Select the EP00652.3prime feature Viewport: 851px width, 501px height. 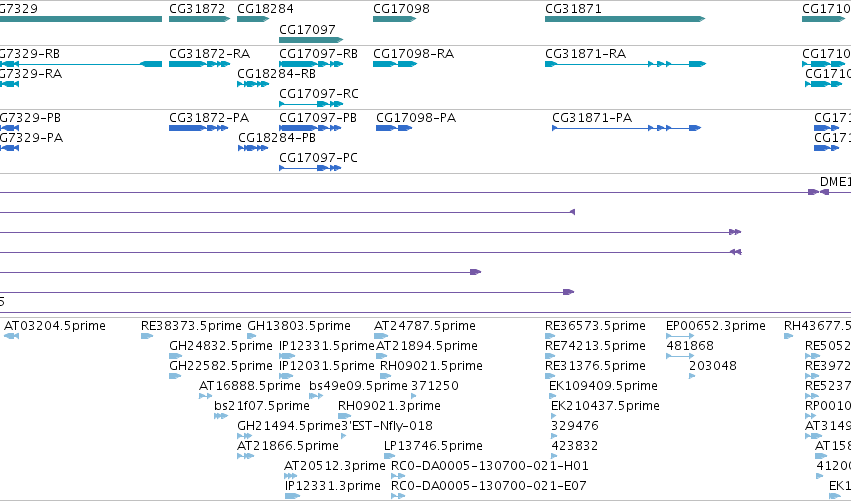click(680, 336)
